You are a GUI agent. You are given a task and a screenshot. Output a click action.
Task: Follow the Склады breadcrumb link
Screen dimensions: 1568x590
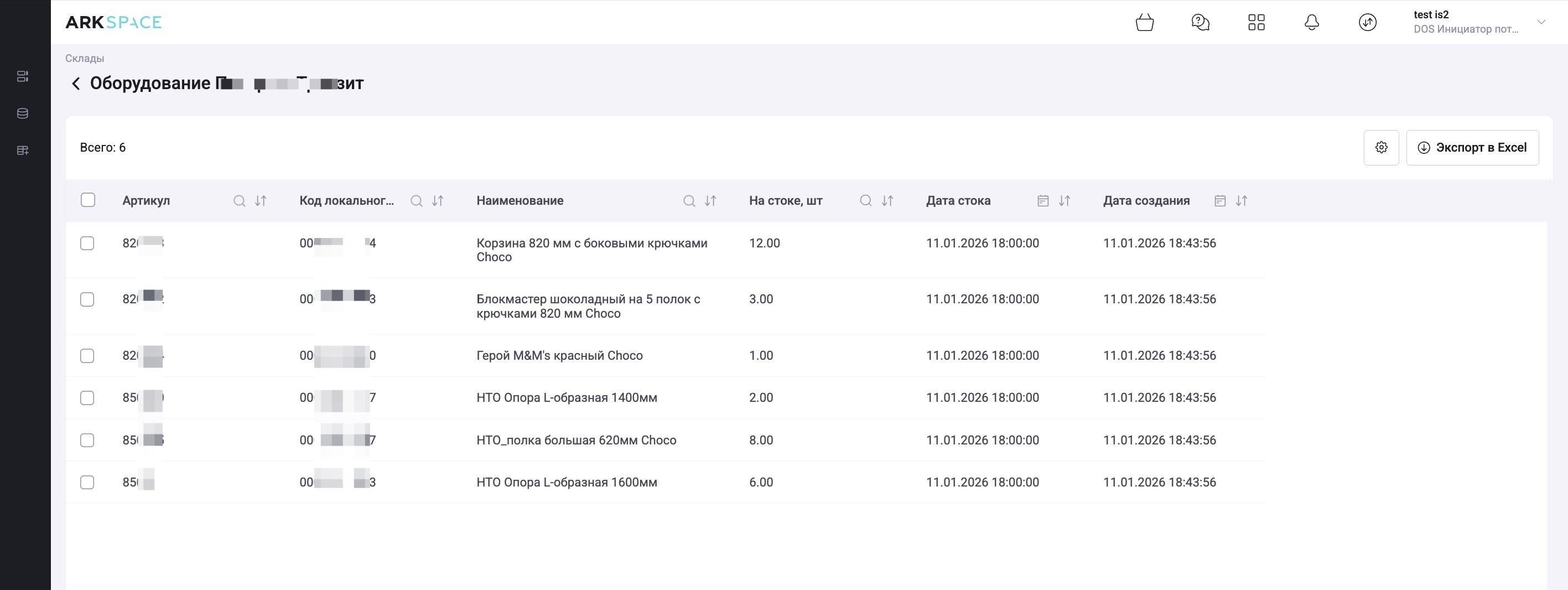[85, 59]
